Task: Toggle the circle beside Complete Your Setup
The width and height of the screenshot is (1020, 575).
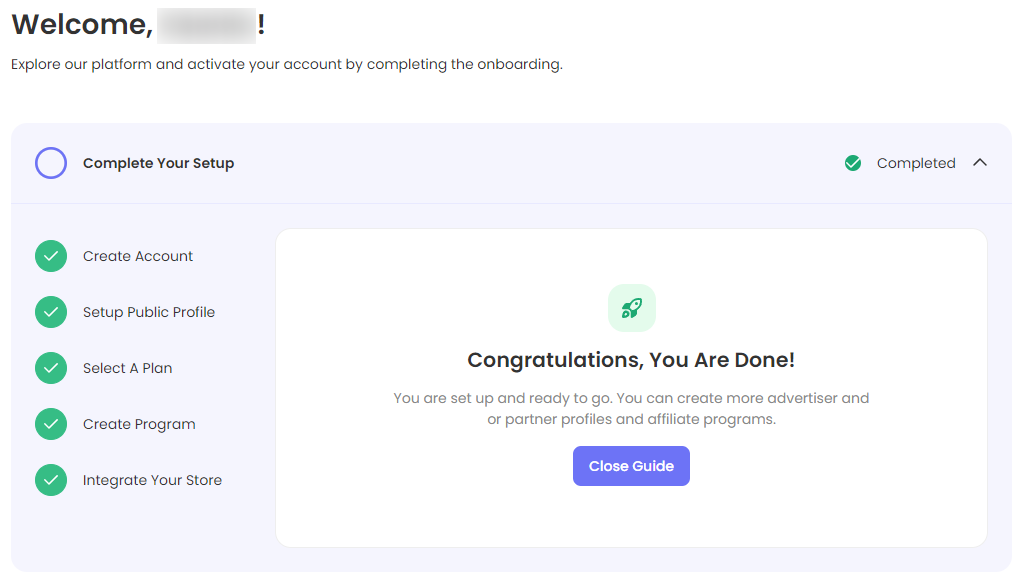Action: (51, 163)
